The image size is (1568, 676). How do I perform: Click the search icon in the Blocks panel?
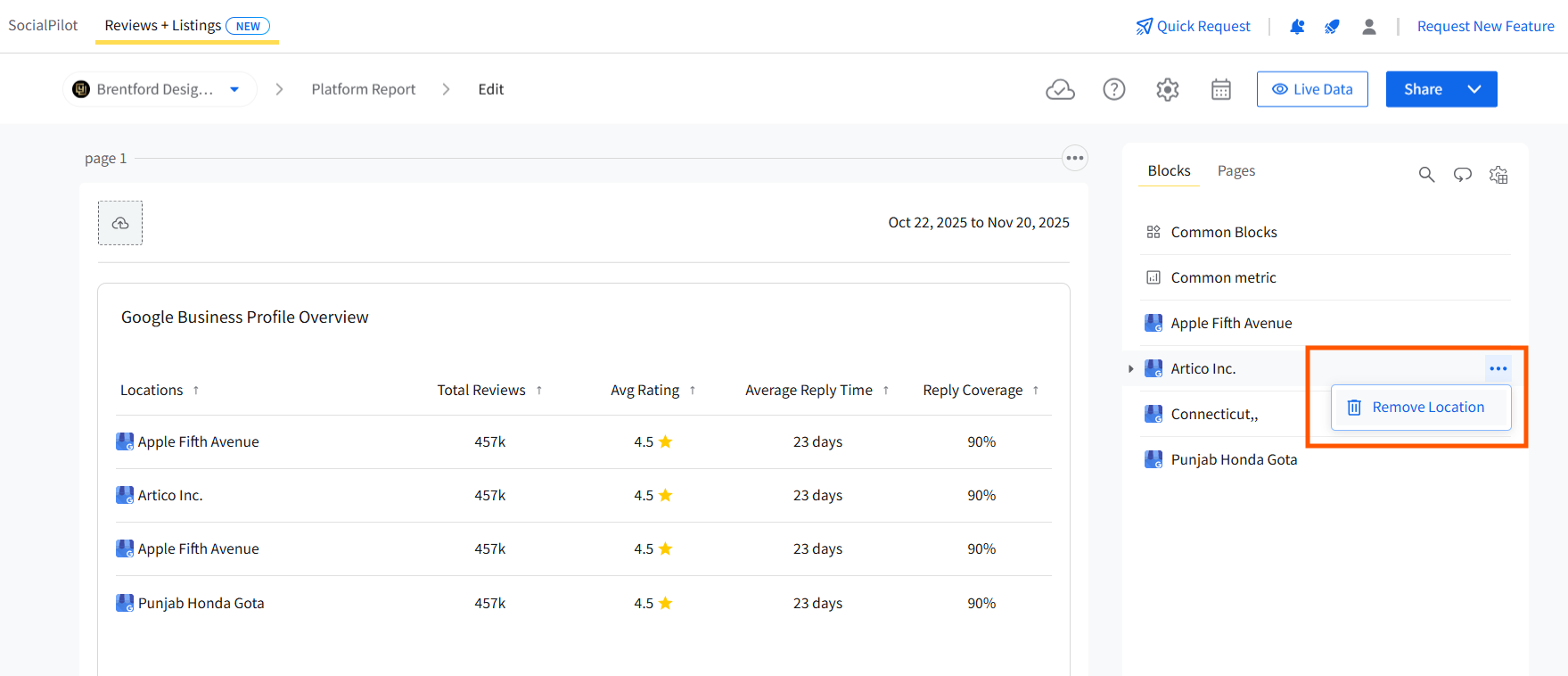tap(1426, 175)
